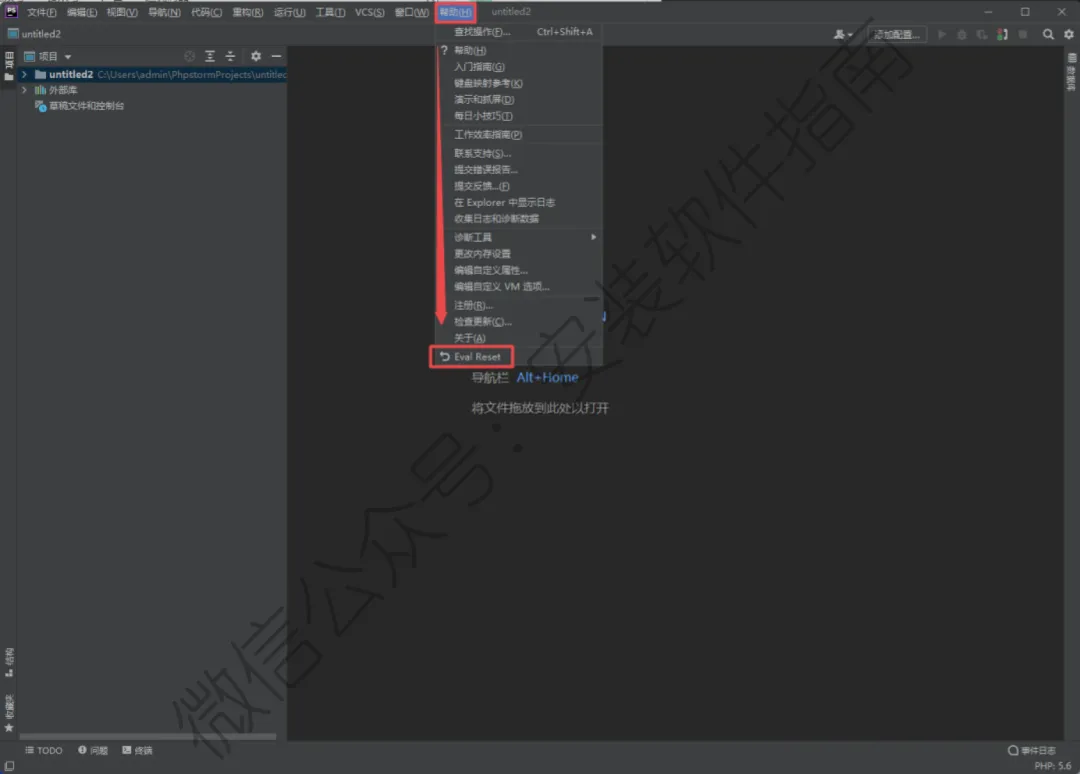Click the 添加配置... button

pos(897,34)
